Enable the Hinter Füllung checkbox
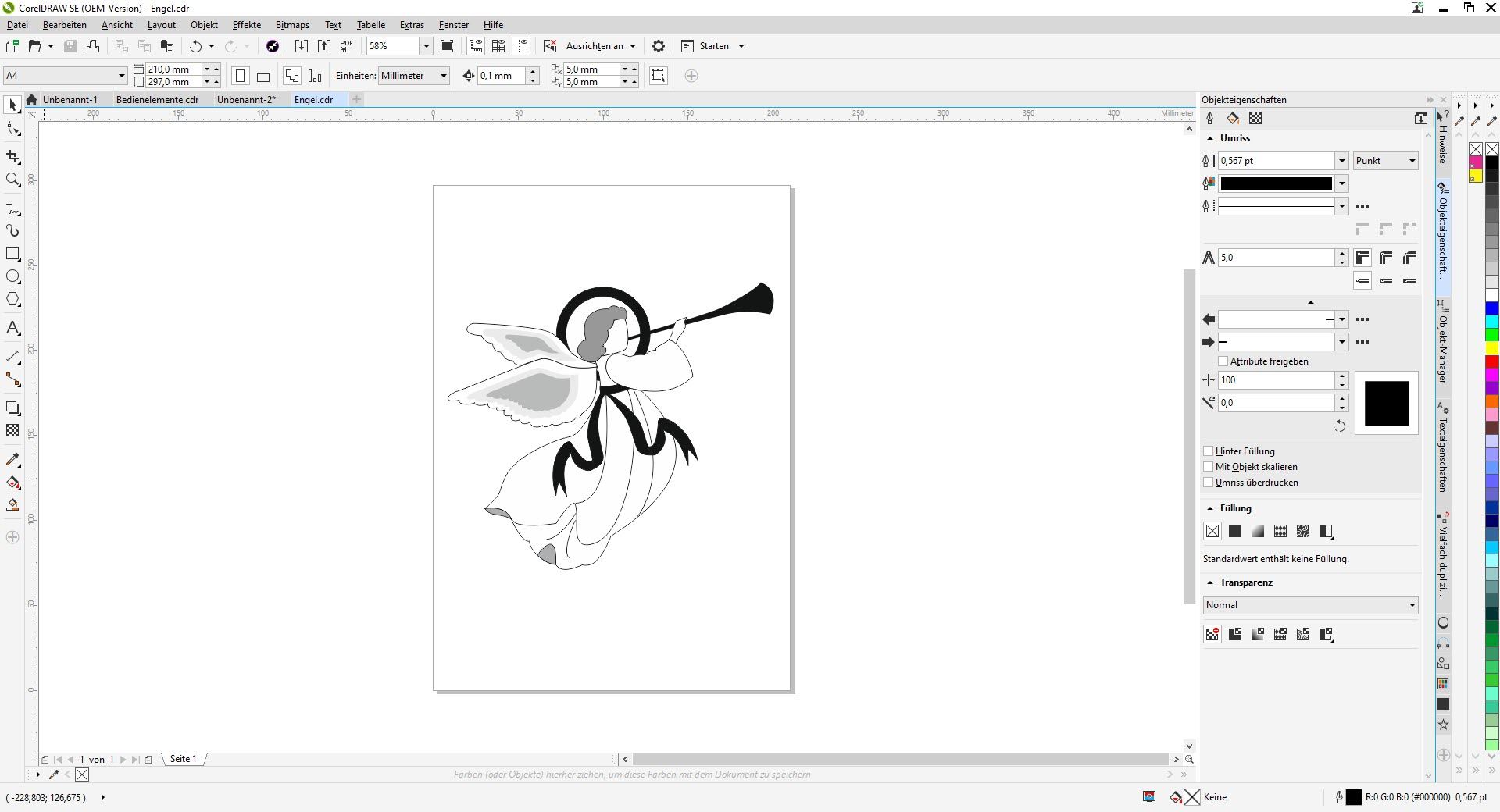 1209,451
